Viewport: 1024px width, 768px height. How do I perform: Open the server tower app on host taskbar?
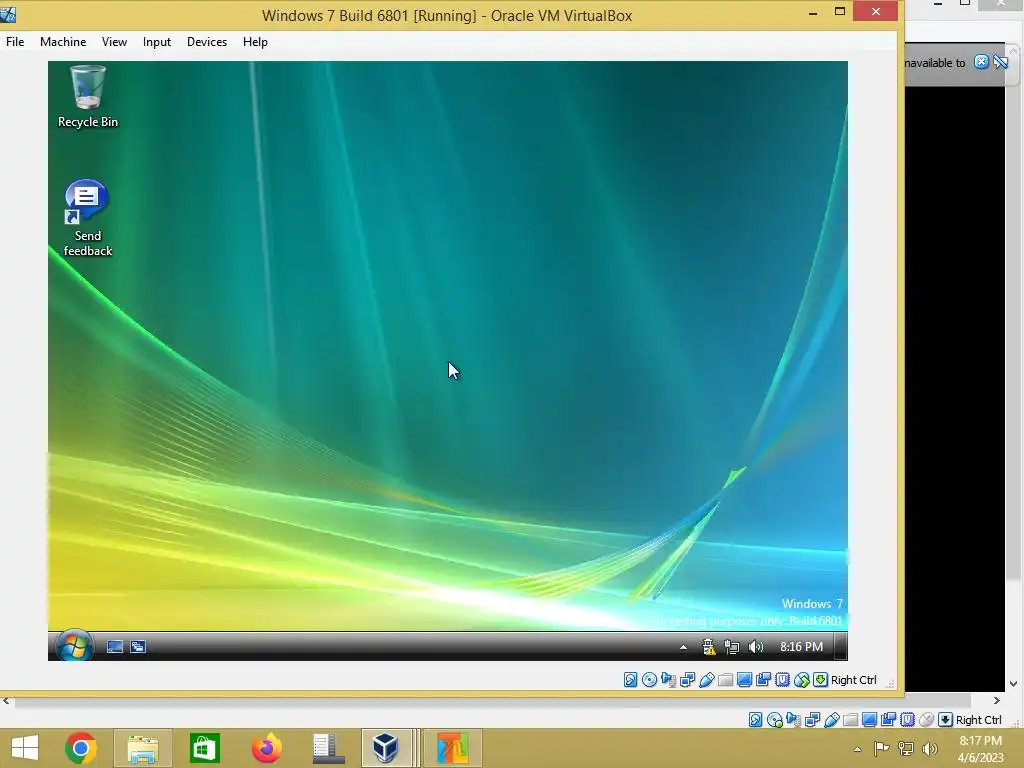pos(328,748)
